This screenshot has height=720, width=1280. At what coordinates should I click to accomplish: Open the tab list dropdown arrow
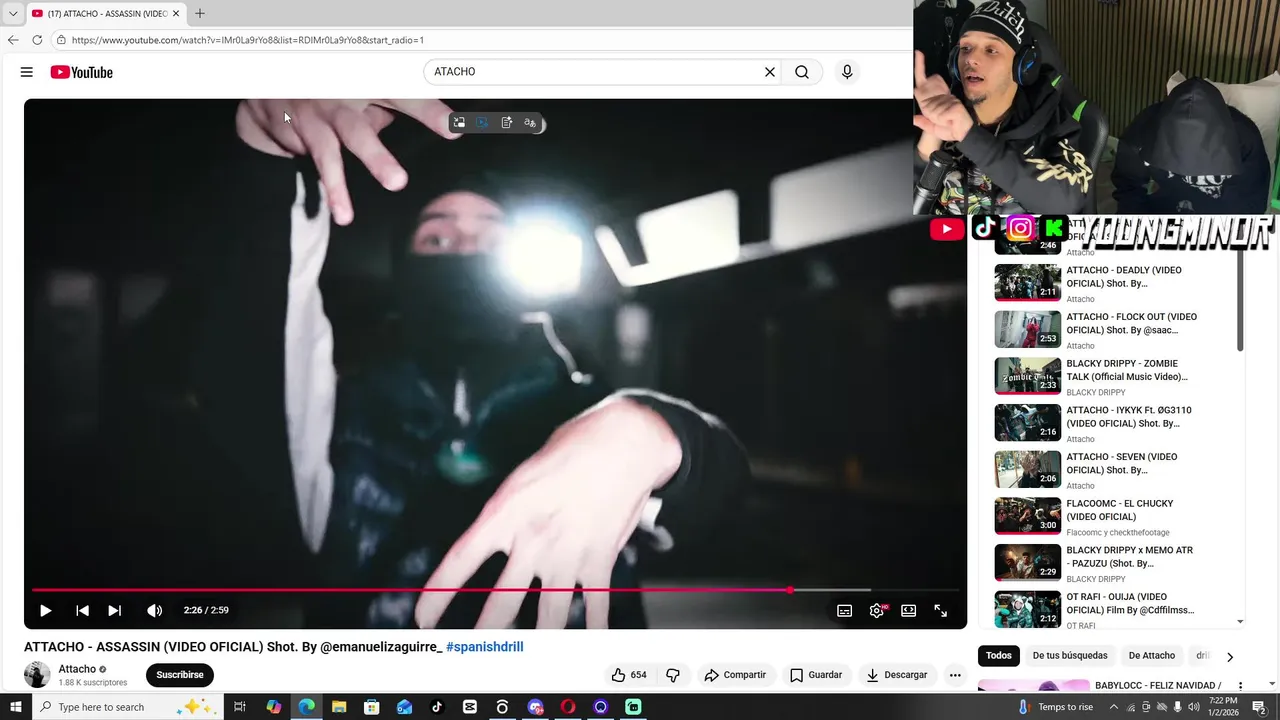12,13
